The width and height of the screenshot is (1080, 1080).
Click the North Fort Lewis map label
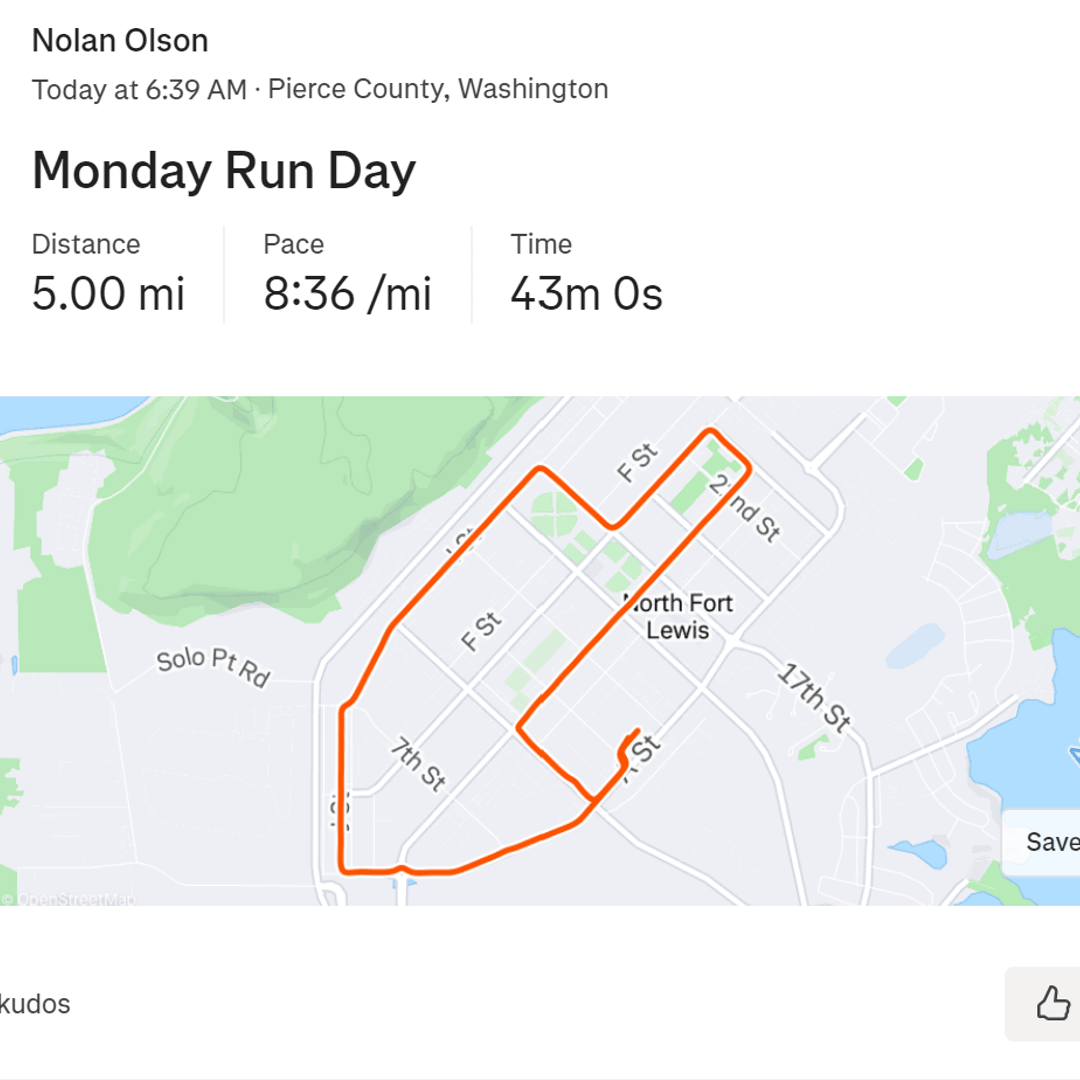coord(678,616)
